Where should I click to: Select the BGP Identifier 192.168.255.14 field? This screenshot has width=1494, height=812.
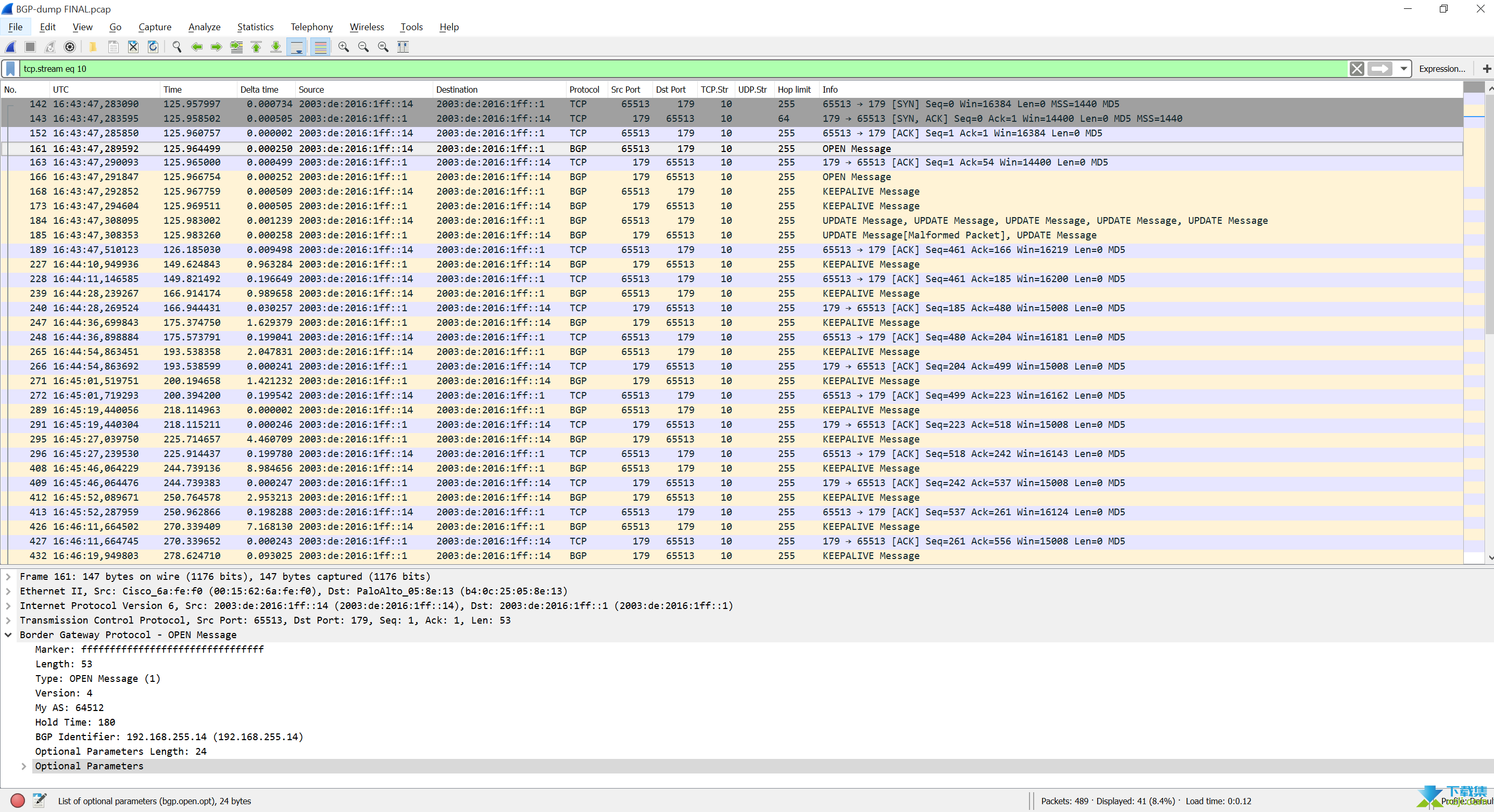point(169,737)
